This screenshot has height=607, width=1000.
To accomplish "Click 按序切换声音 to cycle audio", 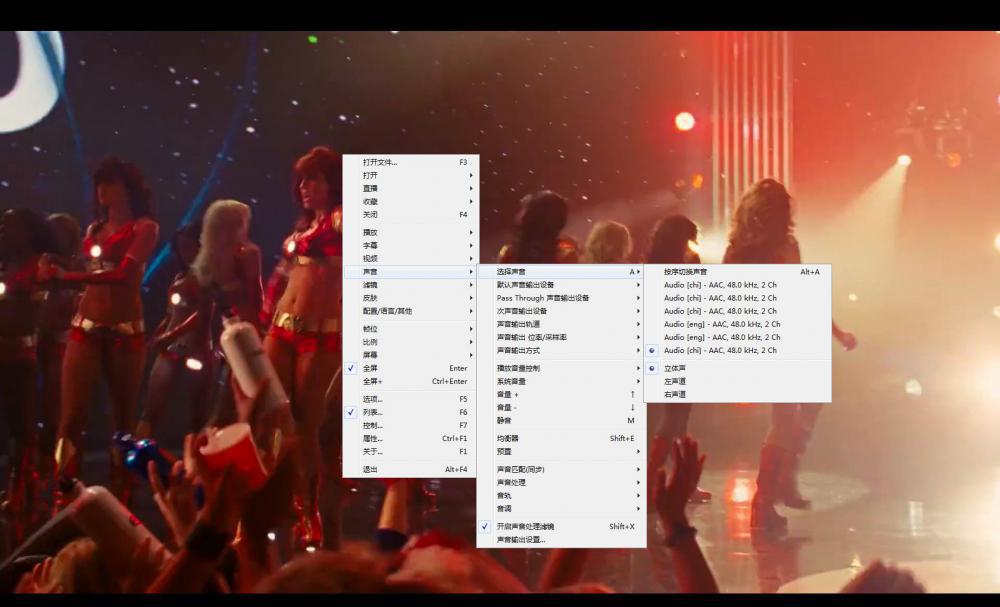I will point(737,272).
